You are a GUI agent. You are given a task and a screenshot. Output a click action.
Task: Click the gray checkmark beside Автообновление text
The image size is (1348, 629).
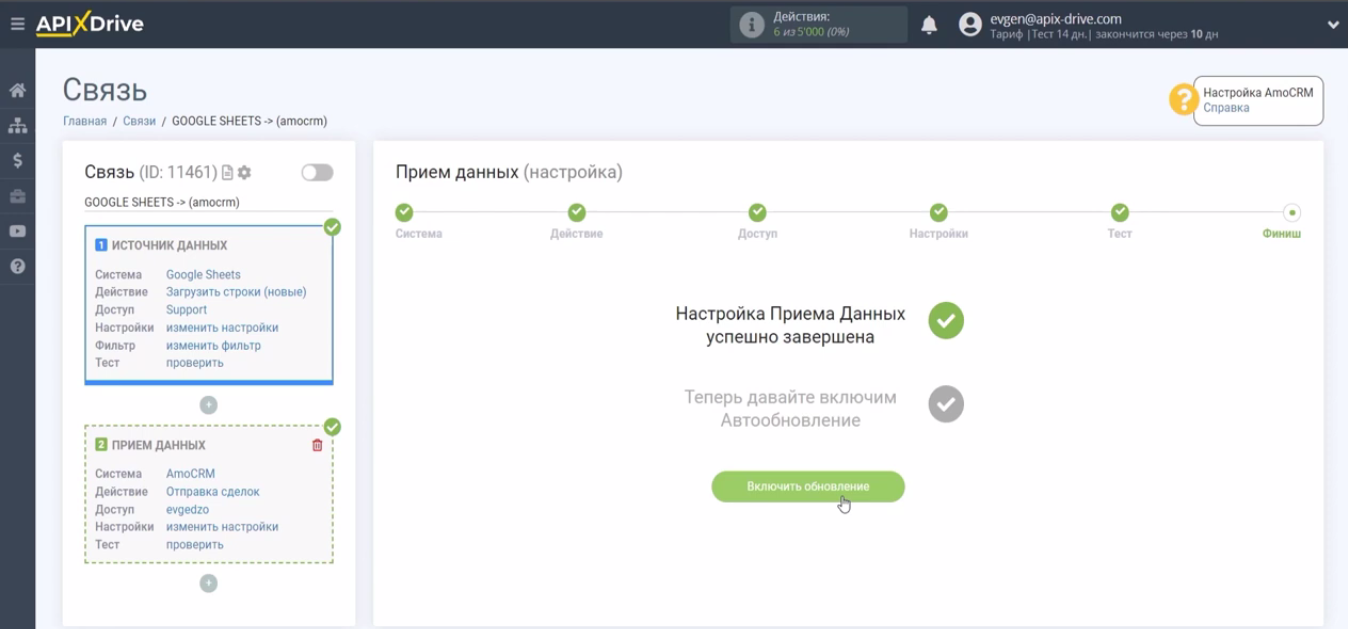(946, 404)
